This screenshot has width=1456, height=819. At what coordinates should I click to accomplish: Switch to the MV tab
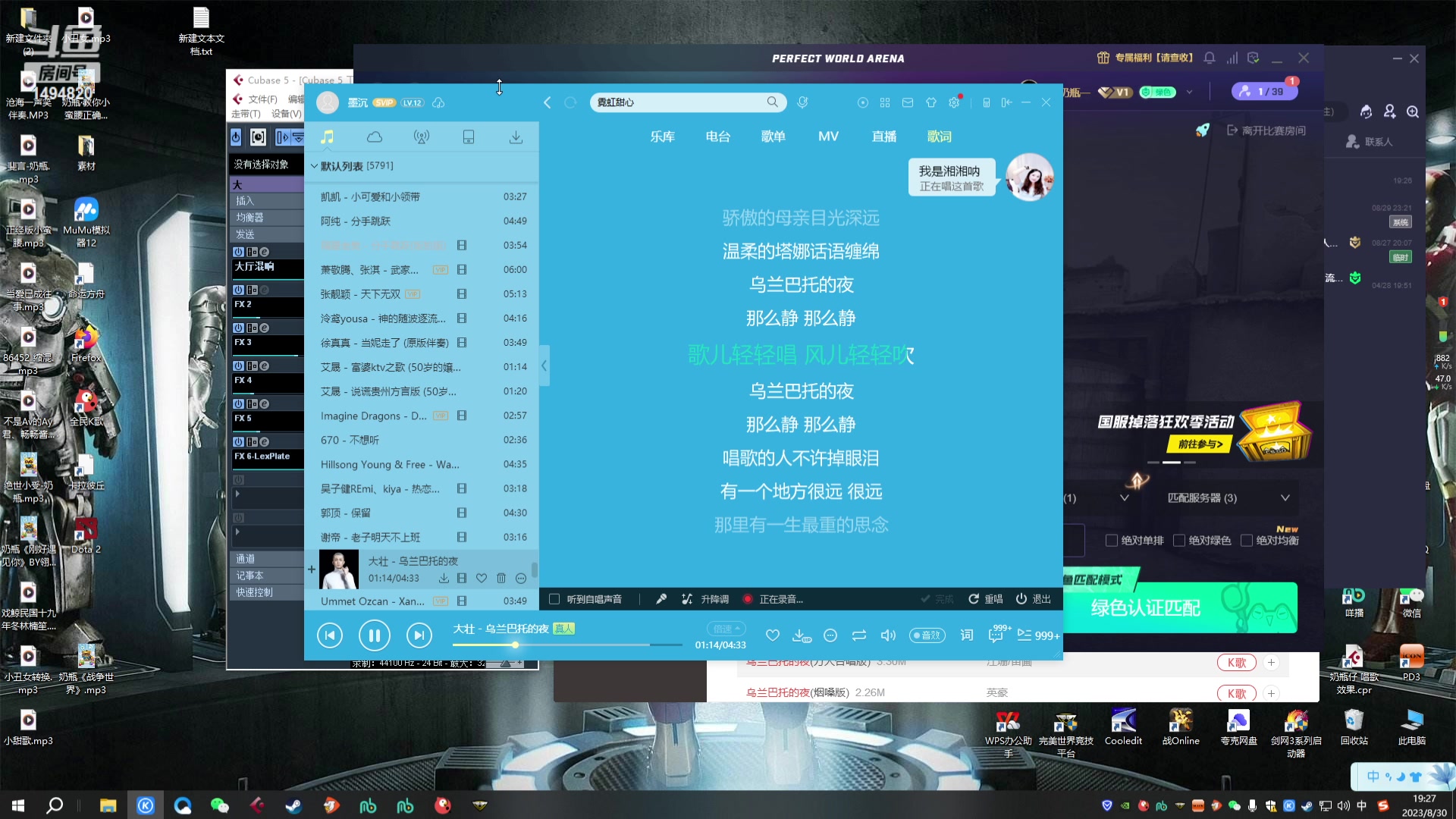(x=828, y=136)
